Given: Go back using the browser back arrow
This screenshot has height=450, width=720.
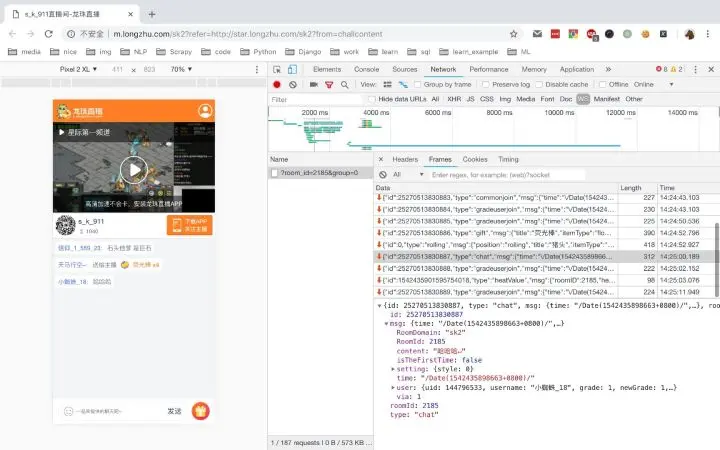Looking at the screenshot, I should coord(12,34).
